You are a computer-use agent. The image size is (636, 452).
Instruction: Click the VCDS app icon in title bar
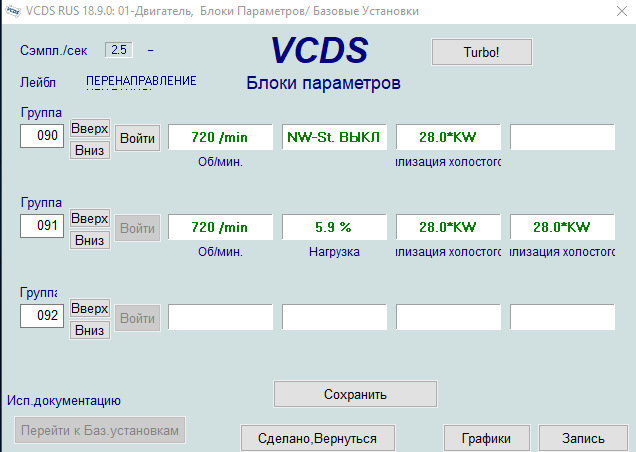tap(13, 11)
